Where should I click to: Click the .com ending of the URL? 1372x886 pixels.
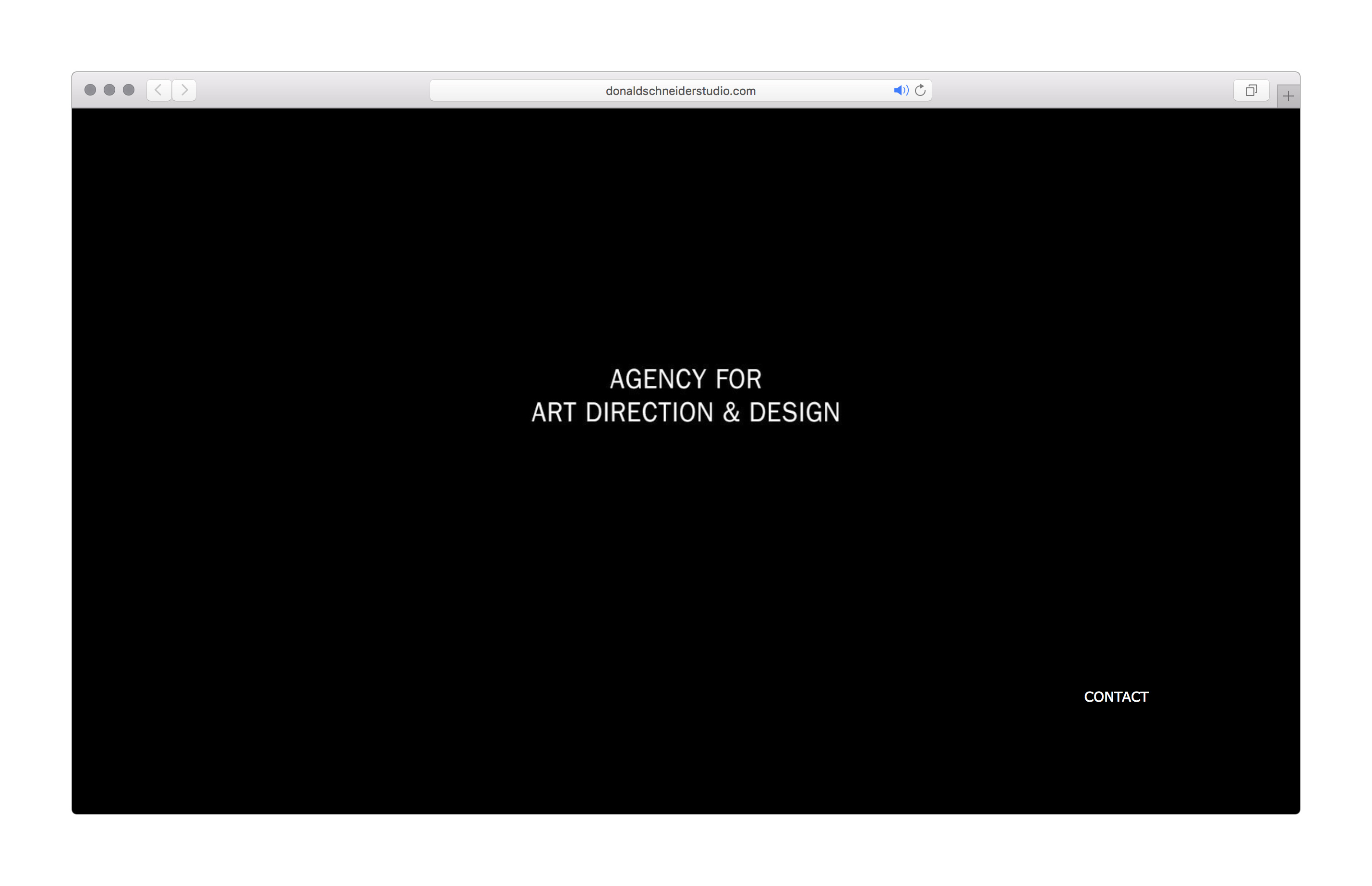pyautogui.click(x=743, y=91)
